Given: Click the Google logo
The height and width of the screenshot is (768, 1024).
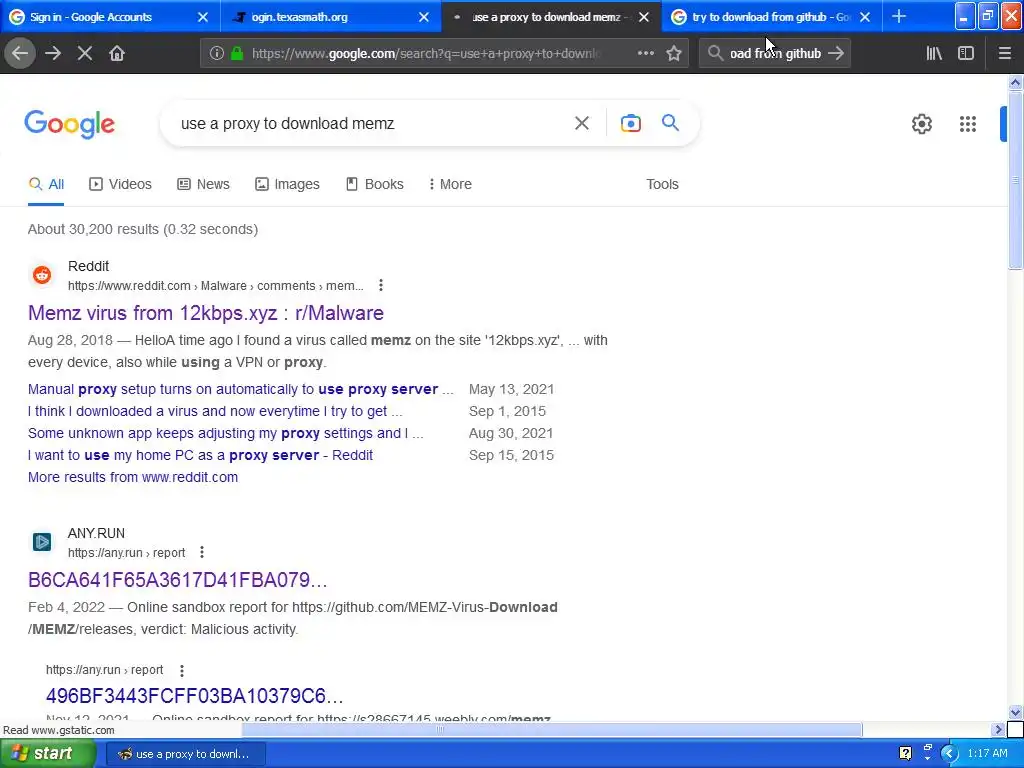Looking at the screenshot, I should [70, 124].
